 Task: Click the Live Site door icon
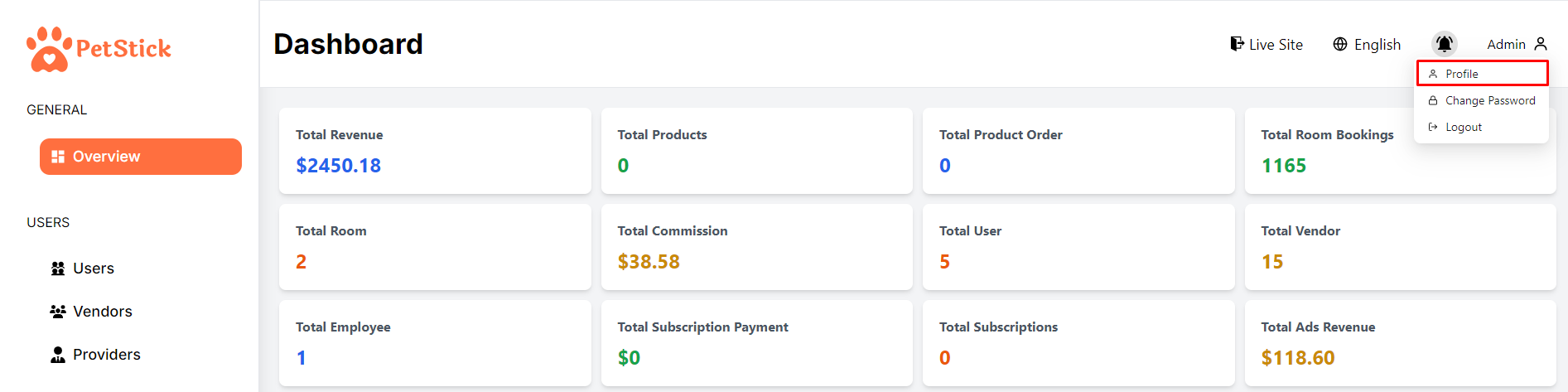[1237, 44]
